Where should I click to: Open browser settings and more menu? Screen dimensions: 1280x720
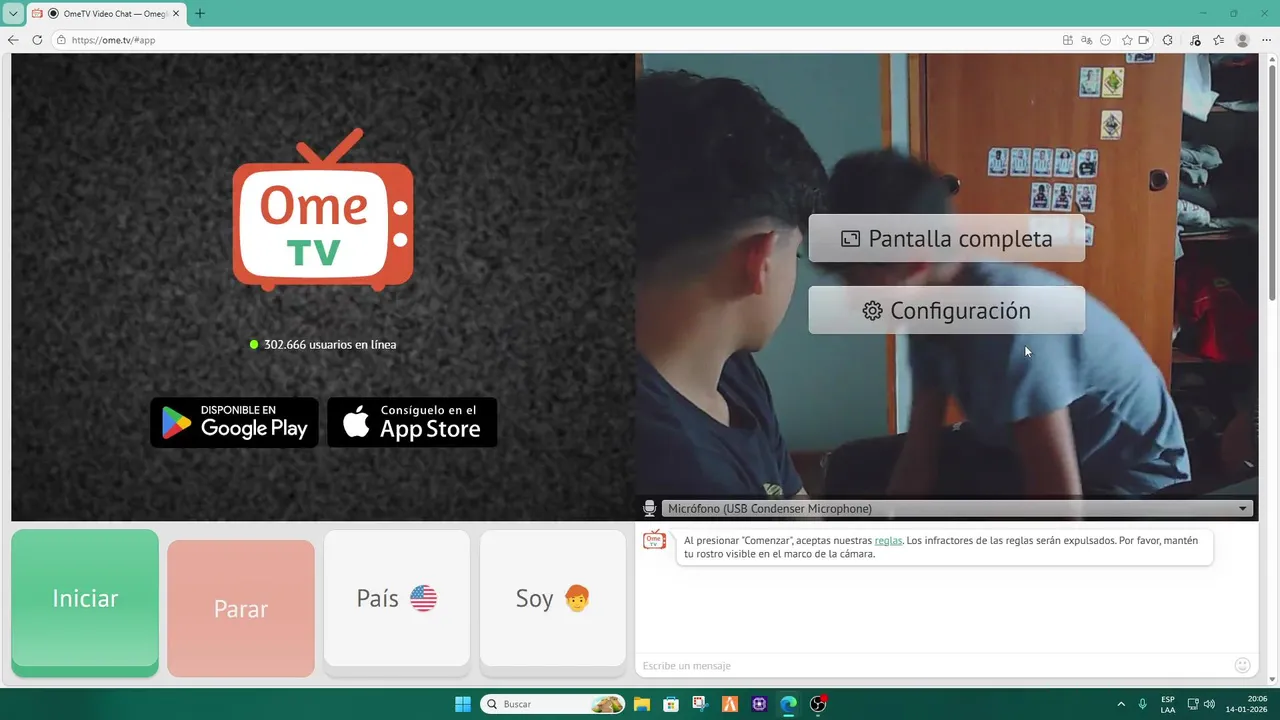(1266, 40)
